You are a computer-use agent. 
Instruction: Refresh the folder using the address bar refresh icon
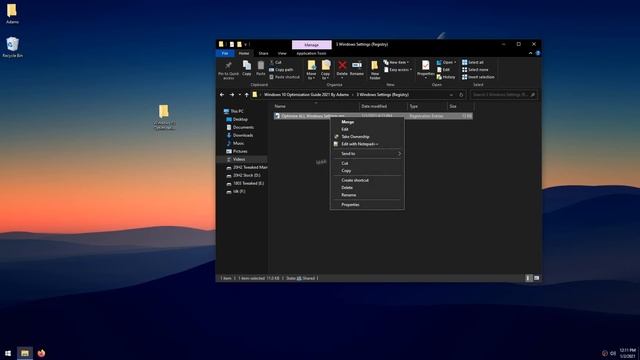click(461, 95)
